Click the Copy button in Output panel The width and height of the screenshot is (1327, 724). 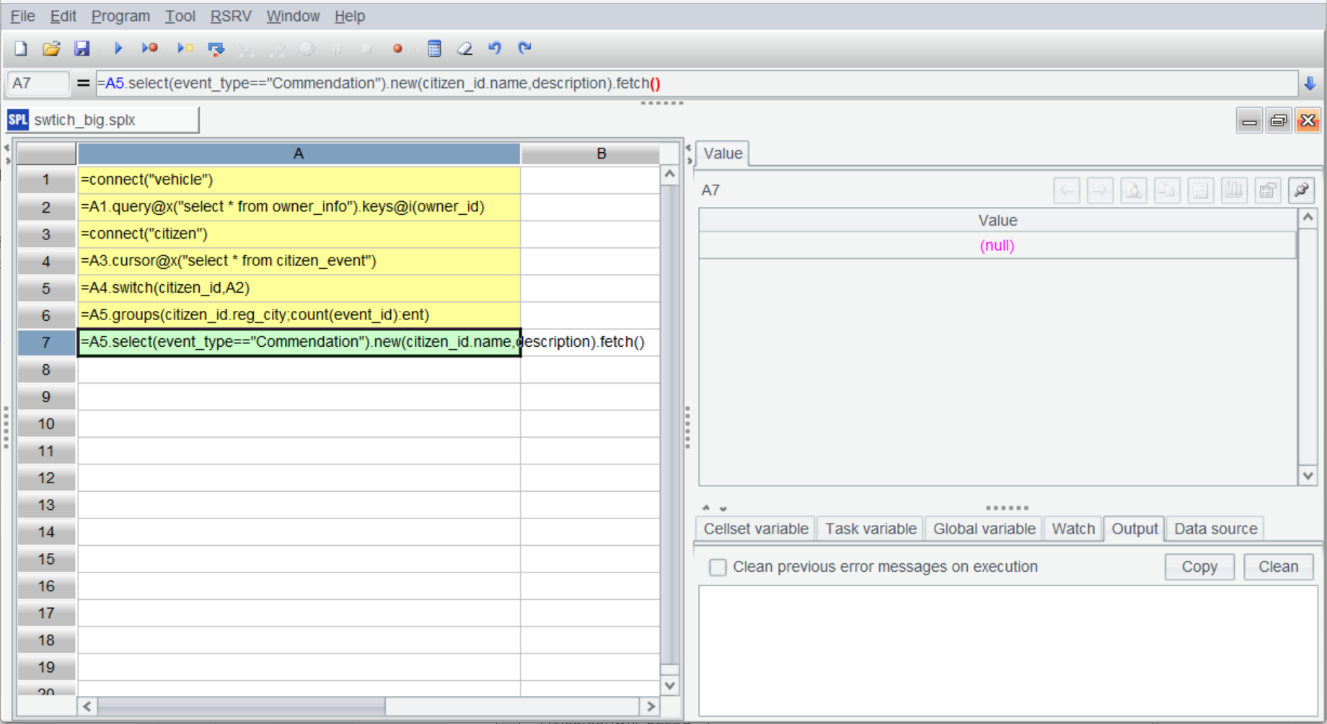pyautogui.click(x=1200, y=567)
